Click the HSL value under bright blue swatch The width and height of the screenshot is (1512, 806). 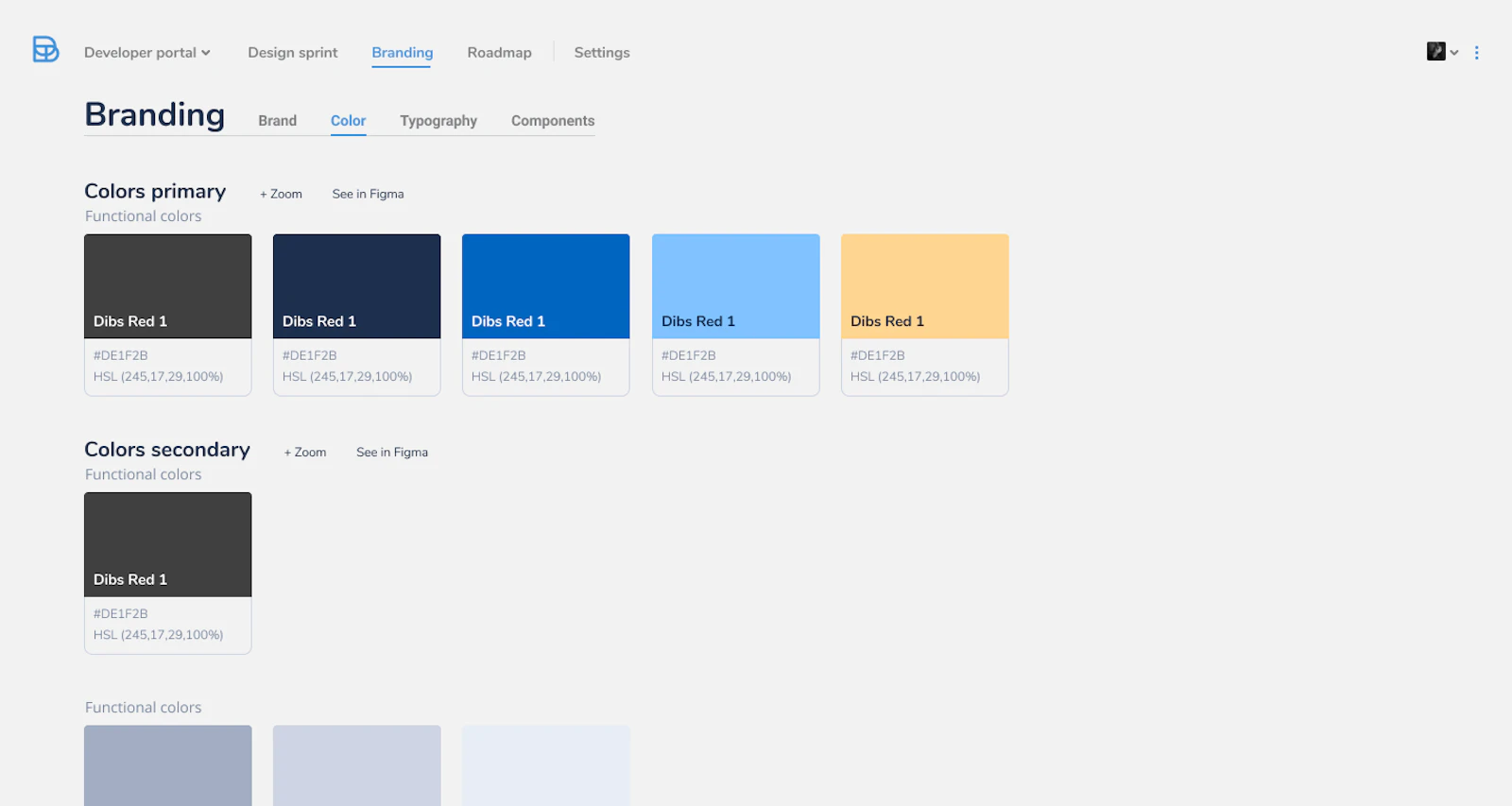coord(537,376)
